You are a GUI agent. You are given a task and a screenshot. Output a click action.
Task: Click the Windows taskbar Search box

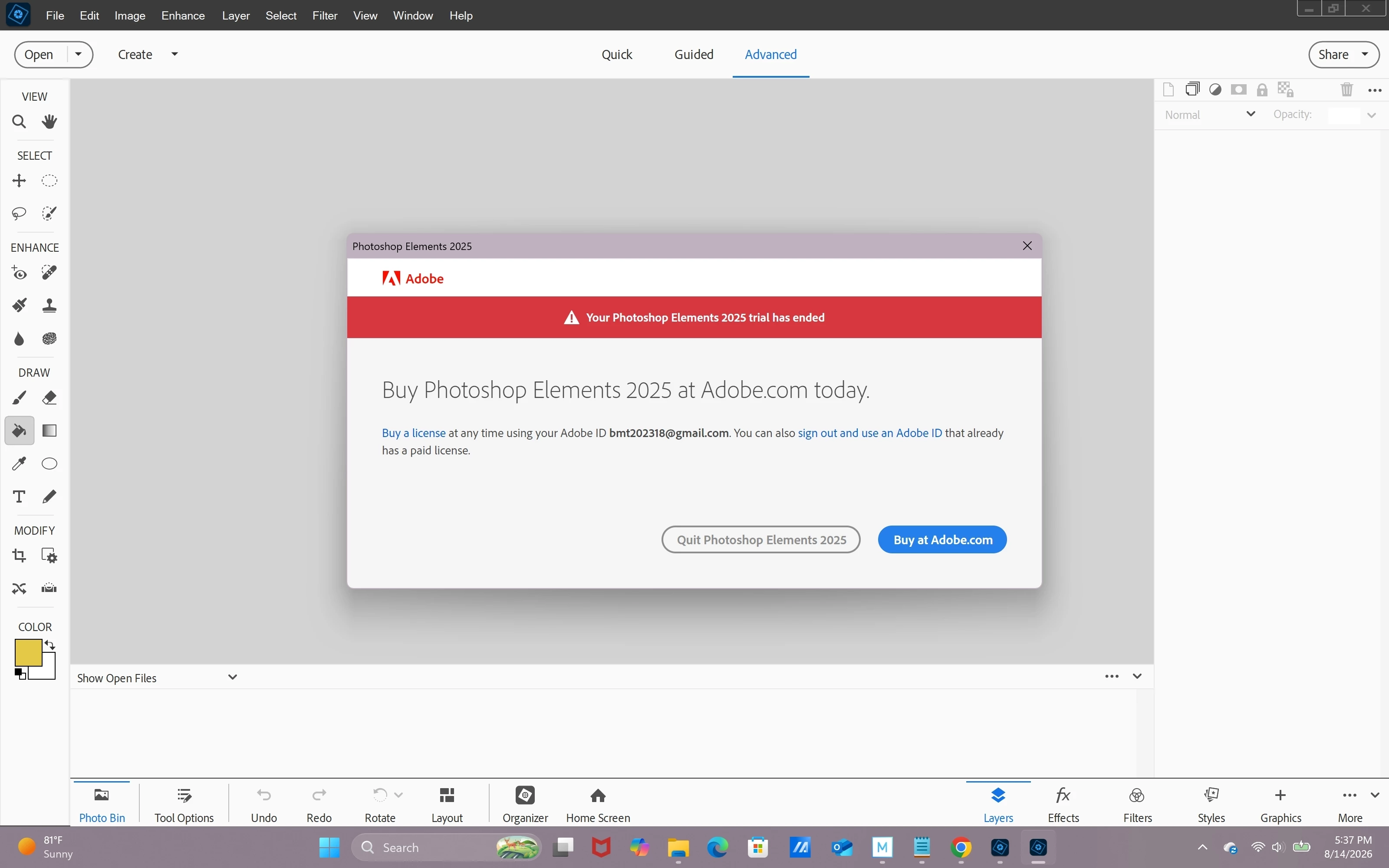tap(447, 847)
